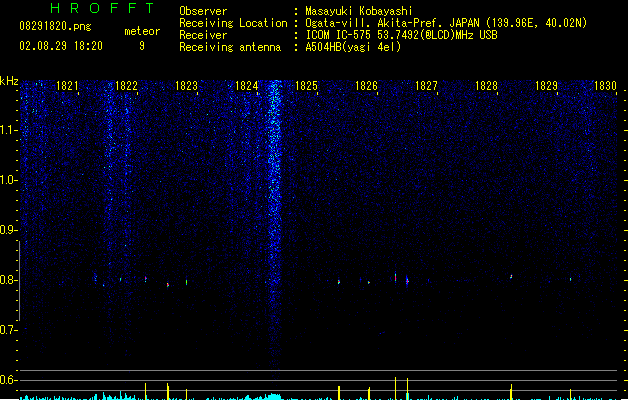Click the 1.1 kHz axis label

(9, 130)
